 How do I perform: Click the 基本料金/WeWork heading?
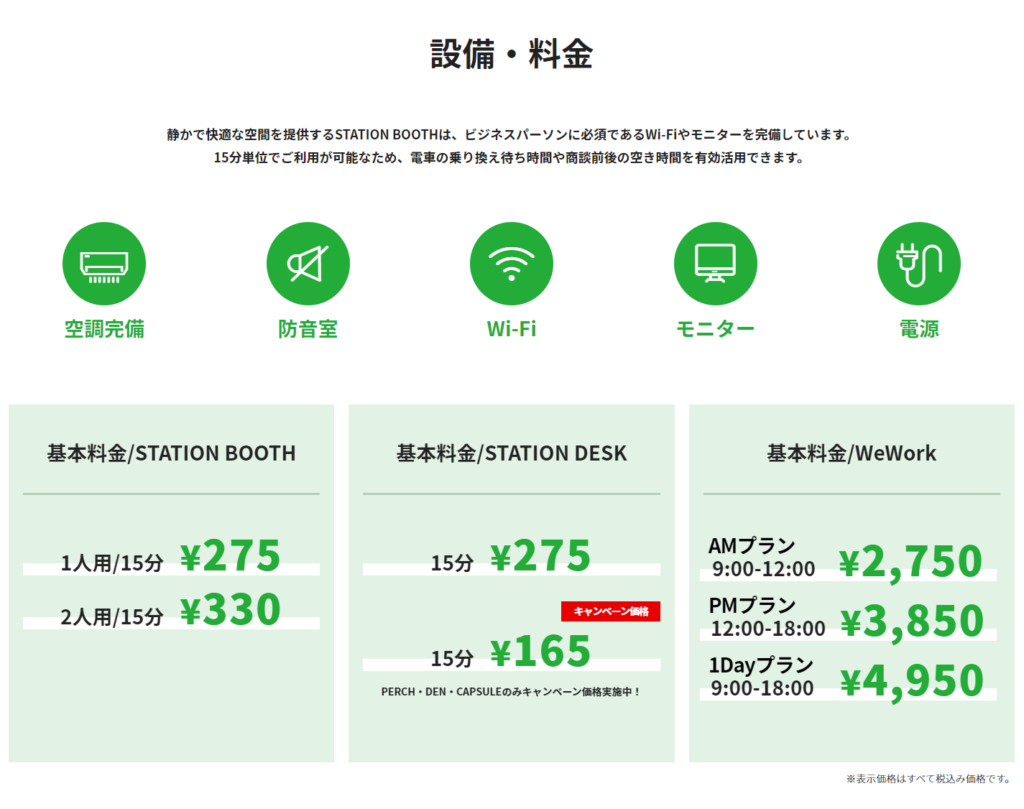point(852,453)
